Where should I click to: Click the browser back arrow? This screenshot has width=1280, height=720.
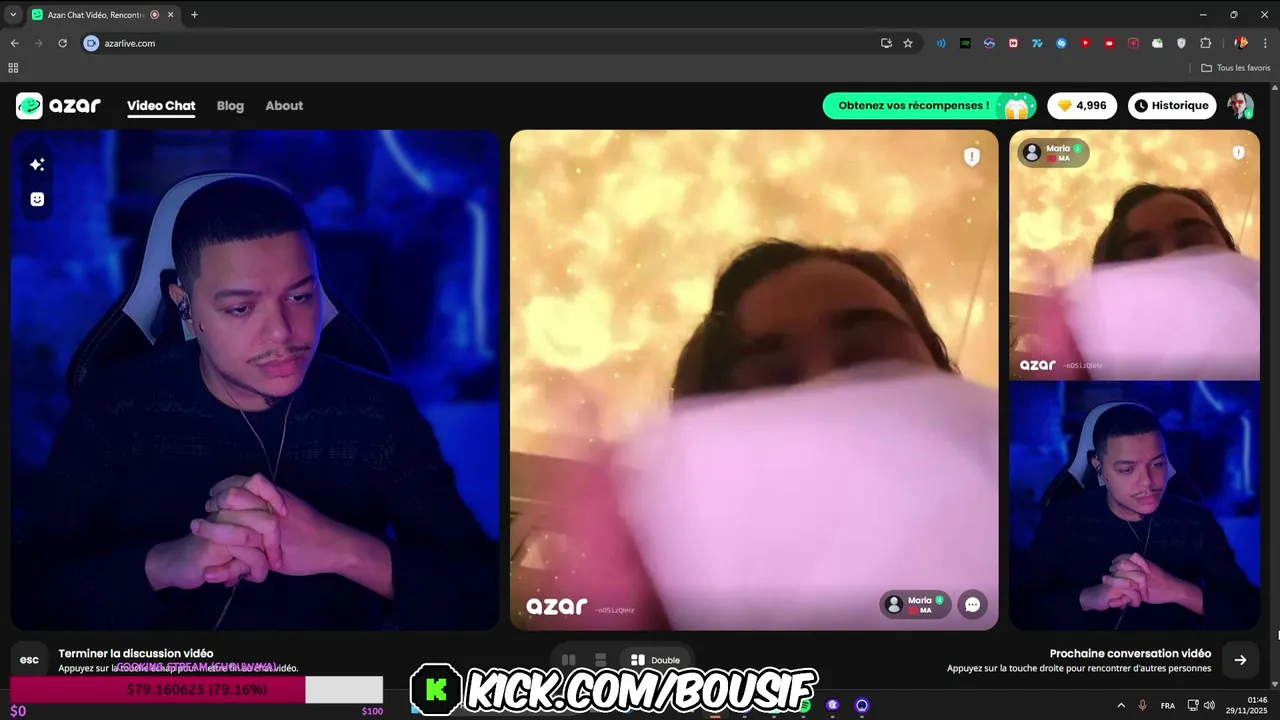coord(14,43)
